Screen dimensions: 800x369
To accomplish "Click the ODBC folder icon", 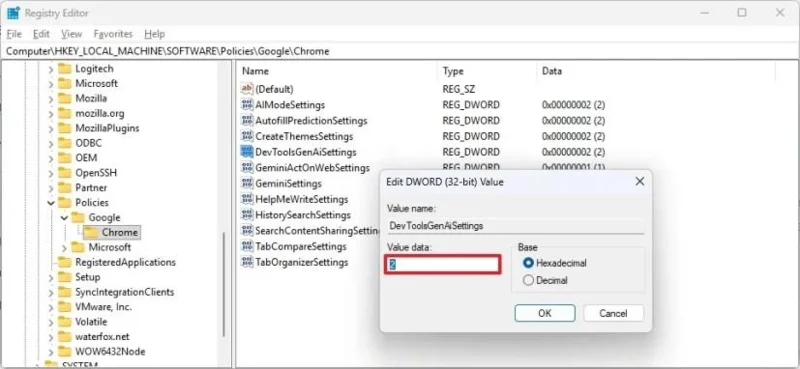I will tap(65, 143).
